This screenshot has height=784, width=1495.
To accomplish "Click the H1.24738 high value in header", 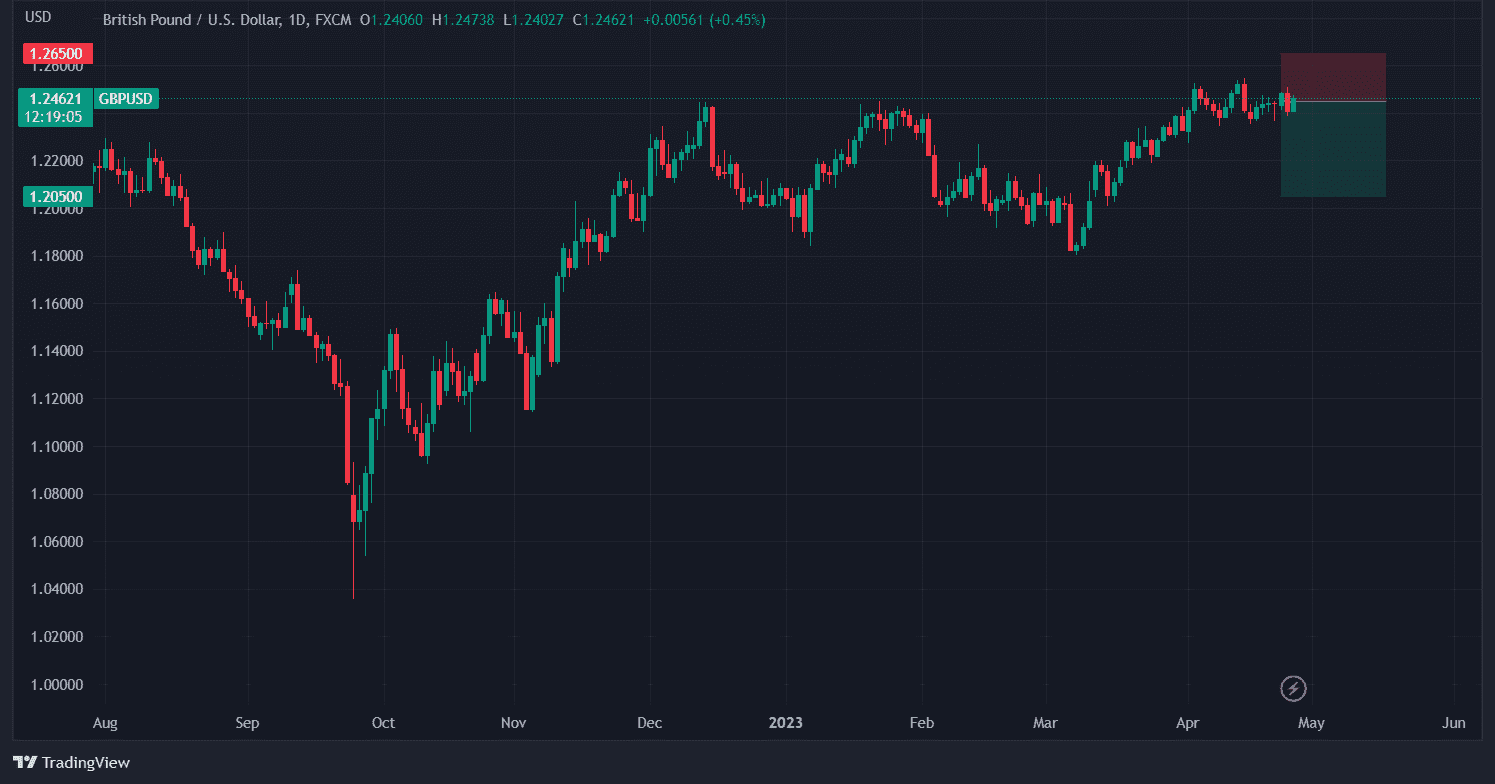I will point(463,20).
